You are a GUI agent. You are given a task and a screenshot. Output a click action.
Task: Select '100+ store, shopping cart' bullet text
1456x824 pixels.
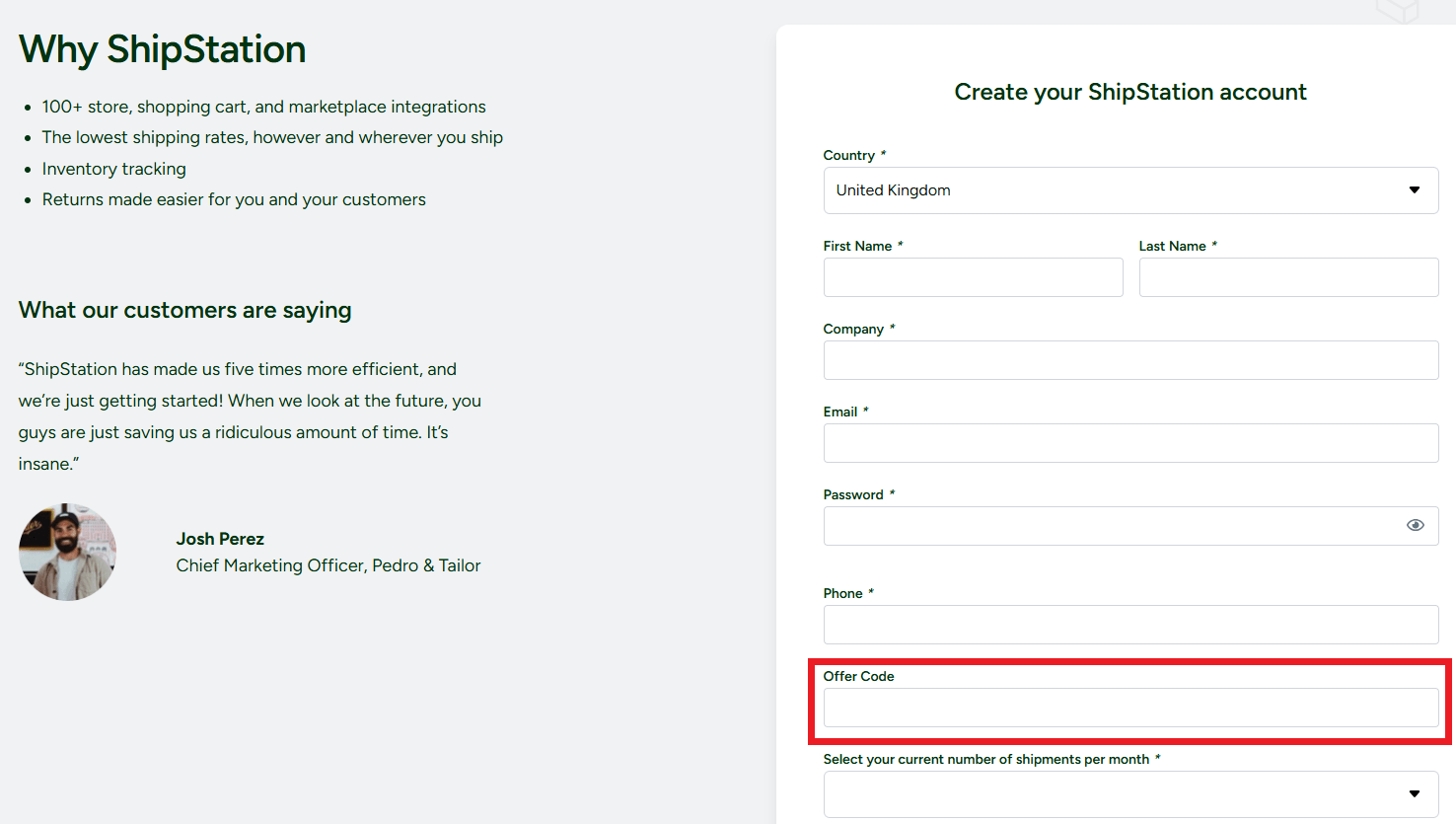263,107
